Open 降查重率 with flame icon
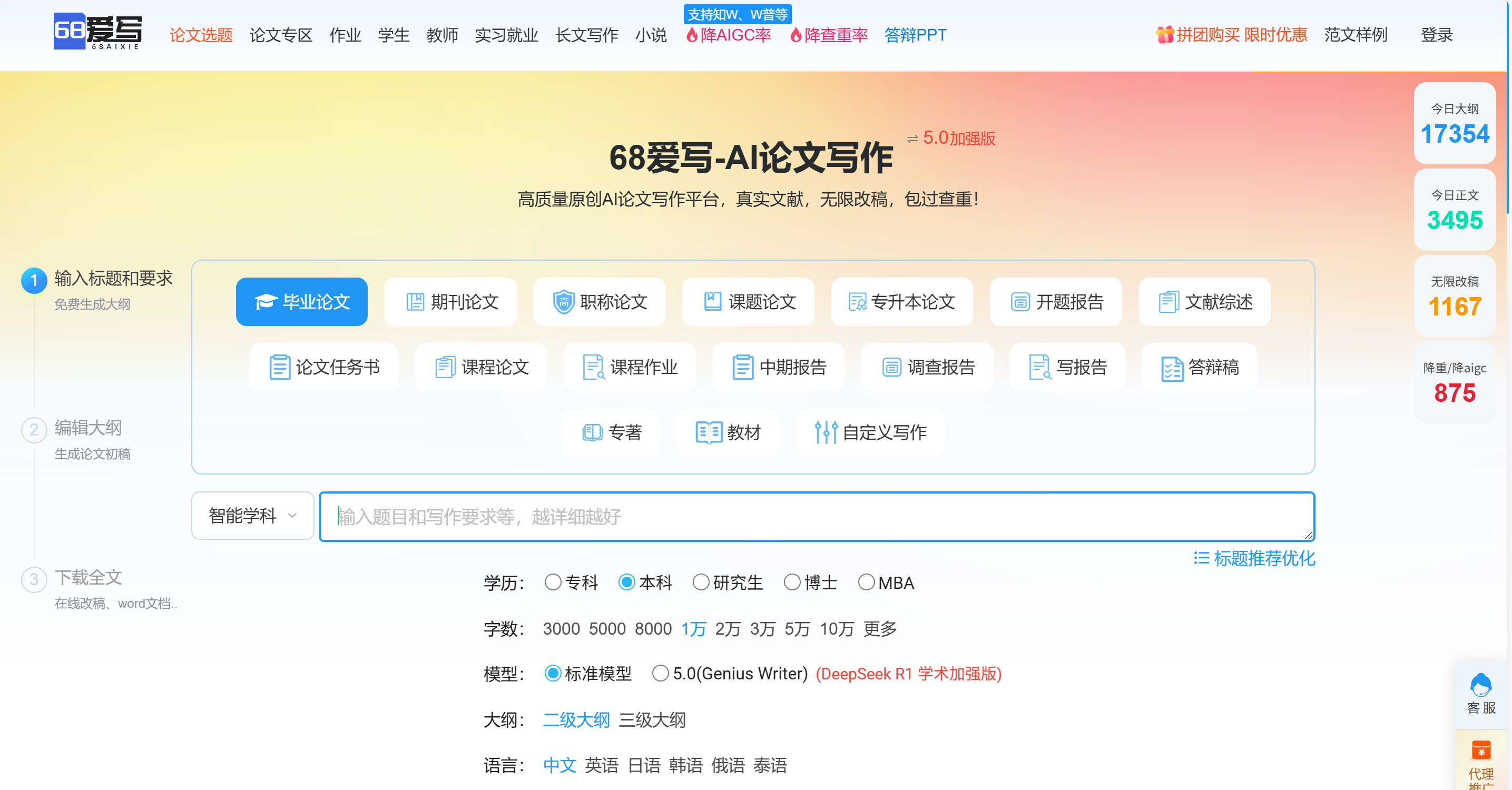The width and height of the screenshot is (1512, 790). click(829, 35)
